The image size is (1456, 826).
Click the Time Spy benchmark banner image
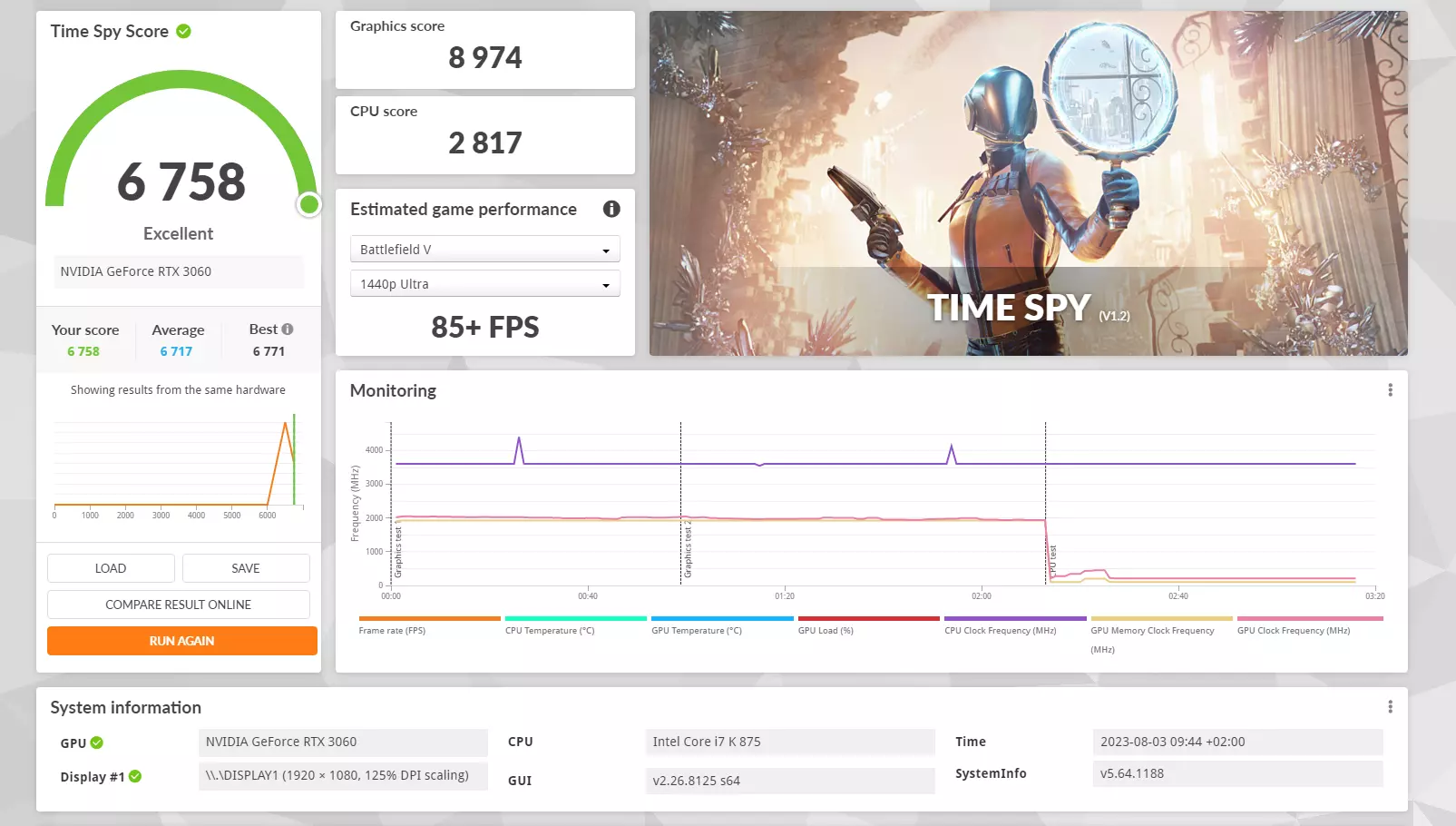1029,183
